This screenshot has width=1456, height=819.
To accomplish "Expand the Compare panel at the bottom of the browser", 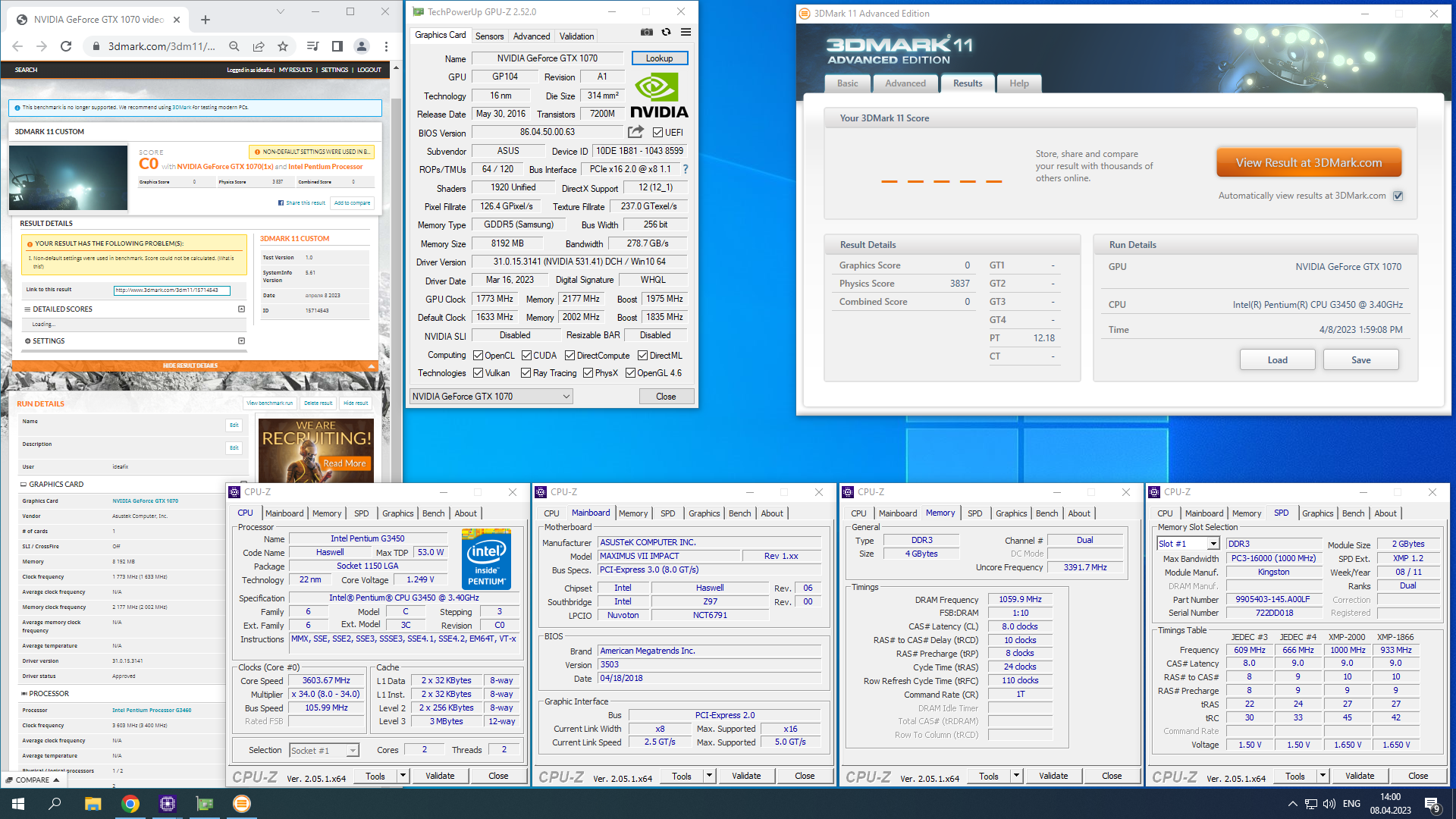I will [x=33, y=780].
